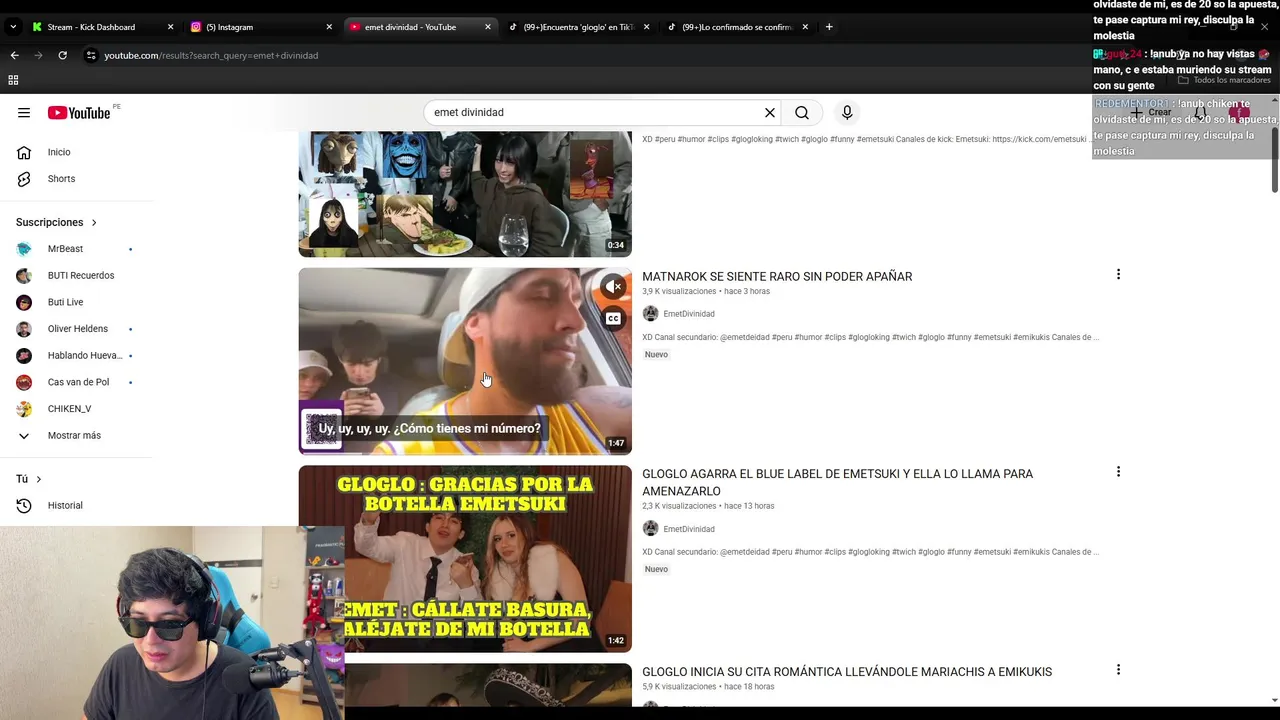Focus the browser address bar URL
The height and width of the screenshot is (720, 1280).
pos(211,55)
